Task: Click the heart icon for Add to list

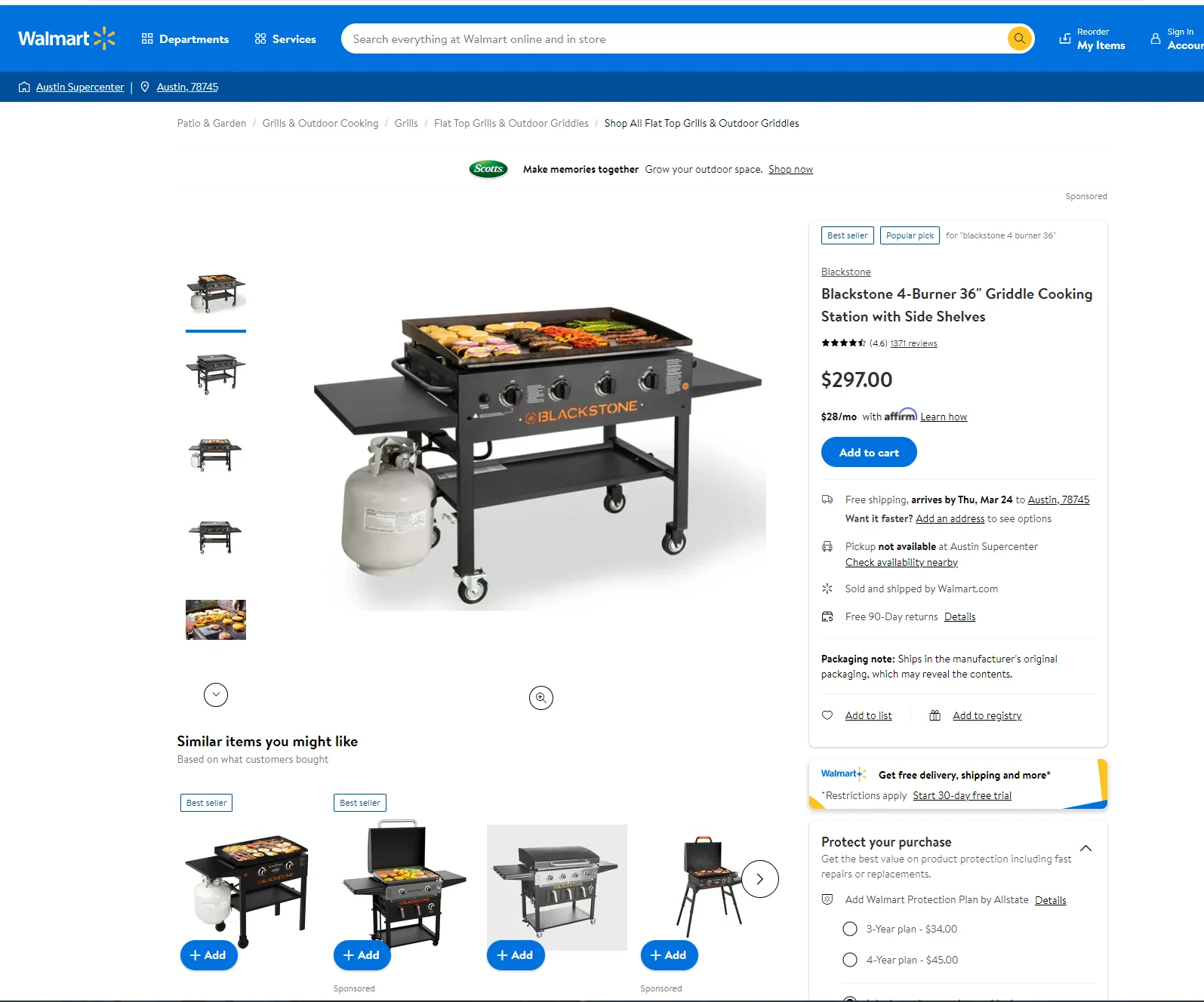Action: point(827,715)
